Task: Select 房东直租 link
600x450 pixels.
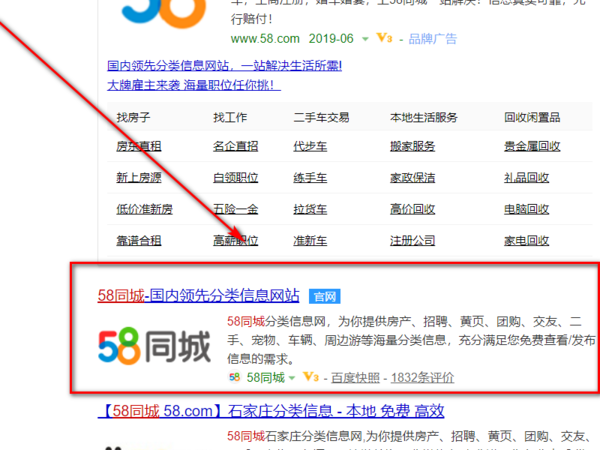Action: 139,146
